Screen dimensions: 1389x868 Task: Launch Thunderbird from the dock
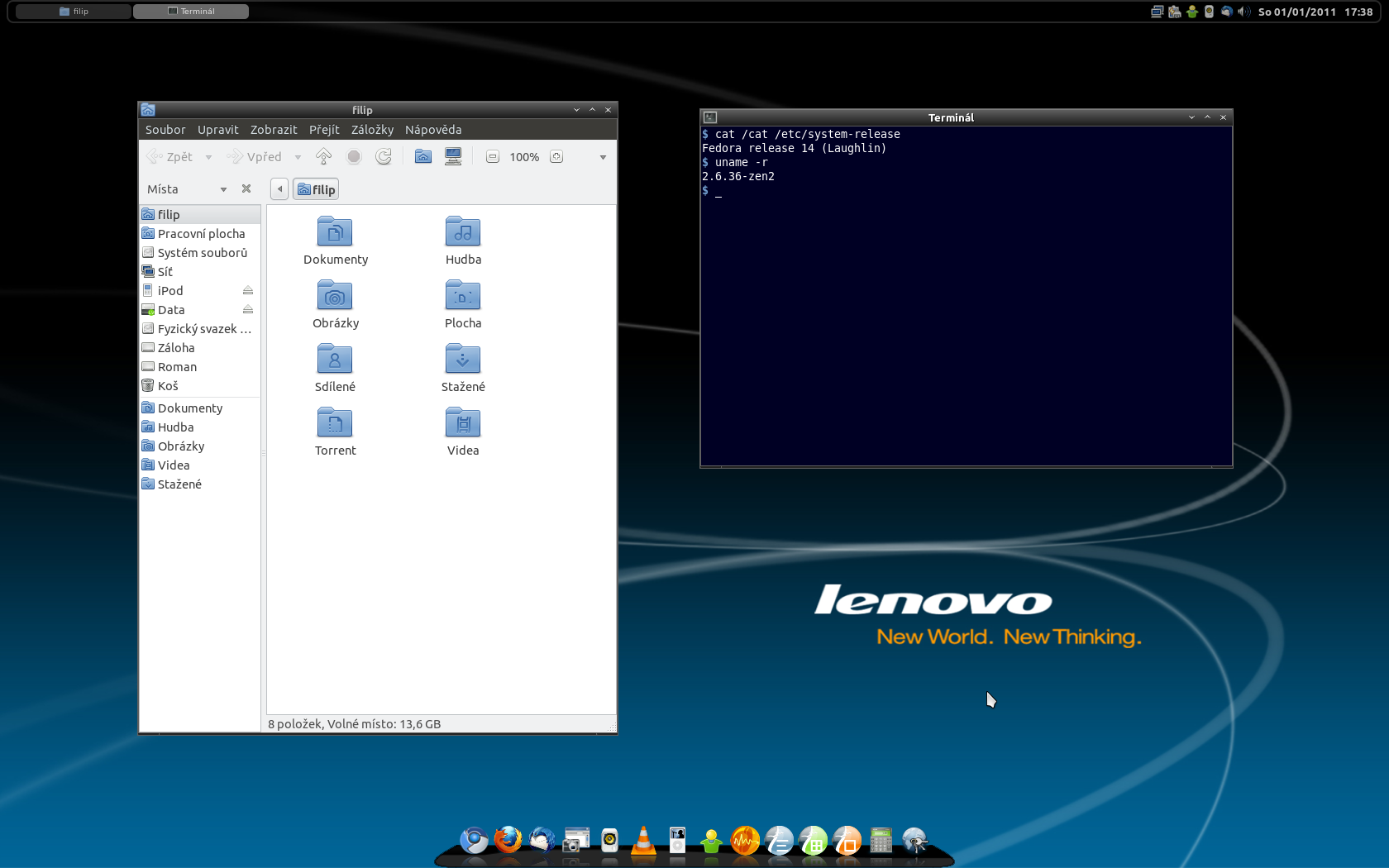542,840
